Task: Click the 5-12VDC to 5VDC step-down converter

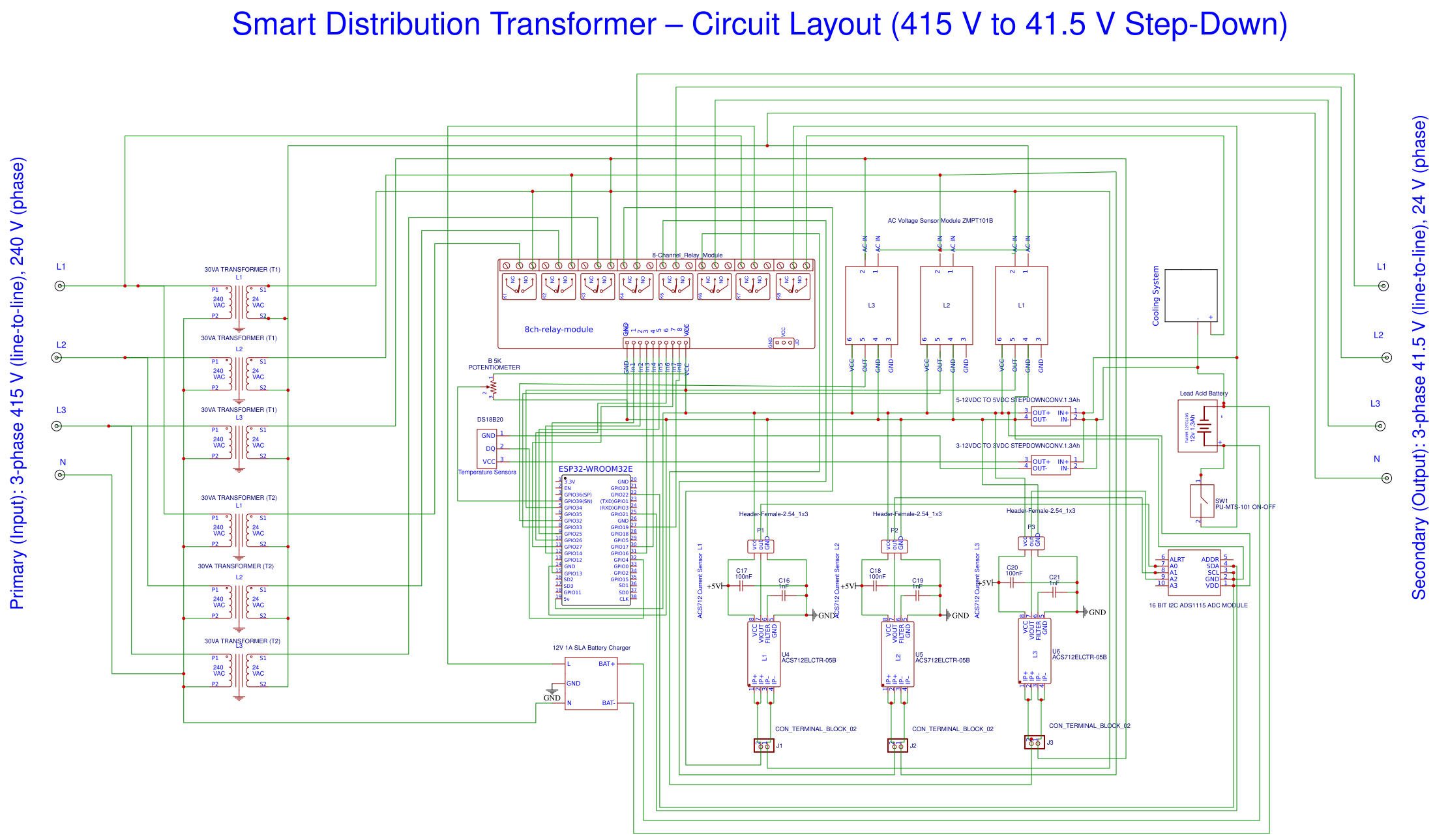Action: click(x=1050, y=416)
